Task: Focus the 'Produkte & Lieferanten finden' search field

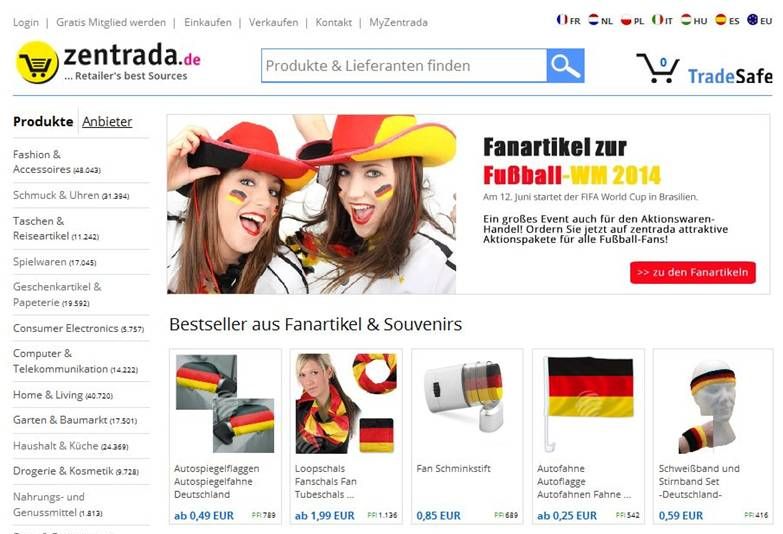Action: click(x=404, y=65)
